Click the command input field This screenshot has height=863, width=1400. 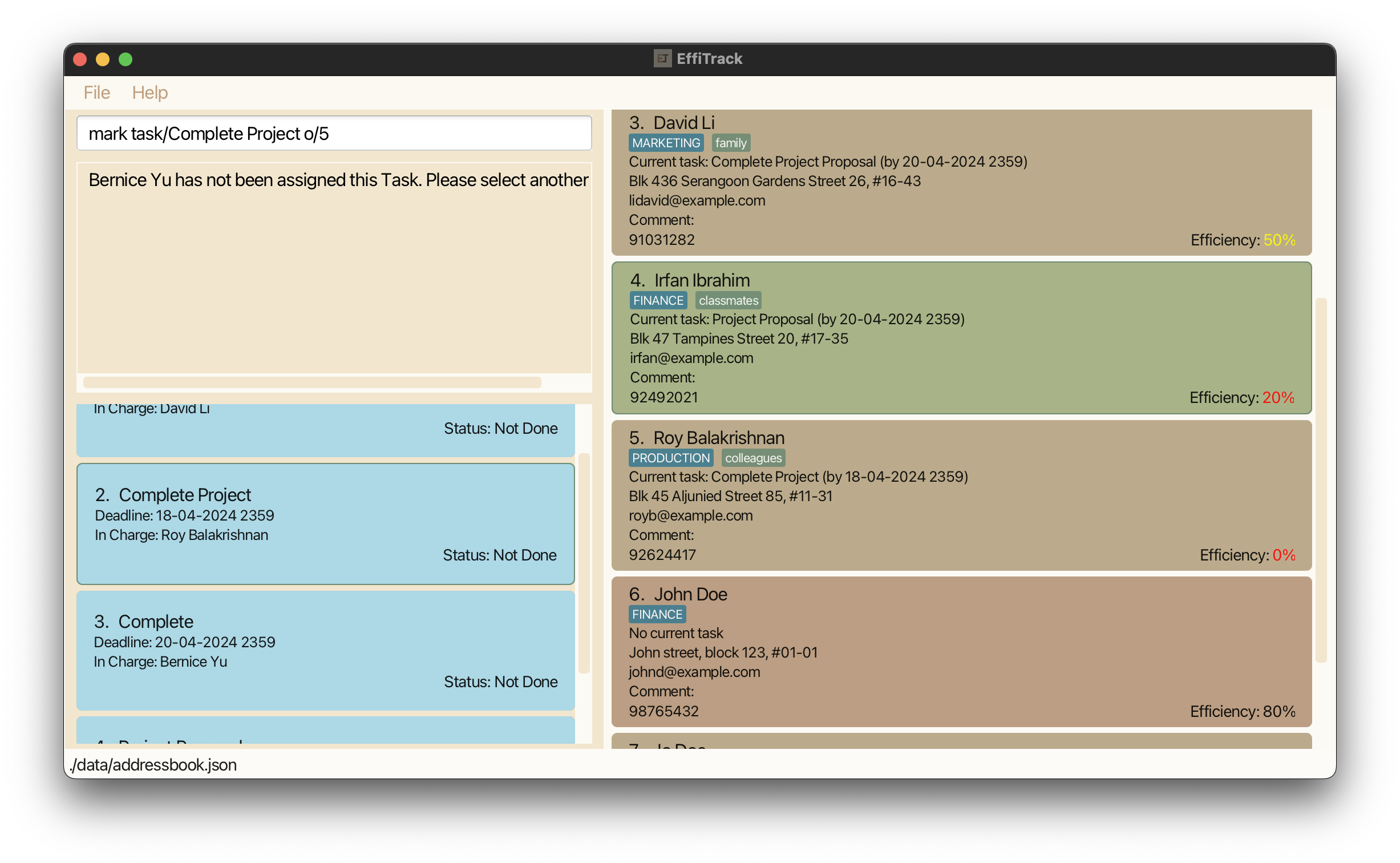334,134
